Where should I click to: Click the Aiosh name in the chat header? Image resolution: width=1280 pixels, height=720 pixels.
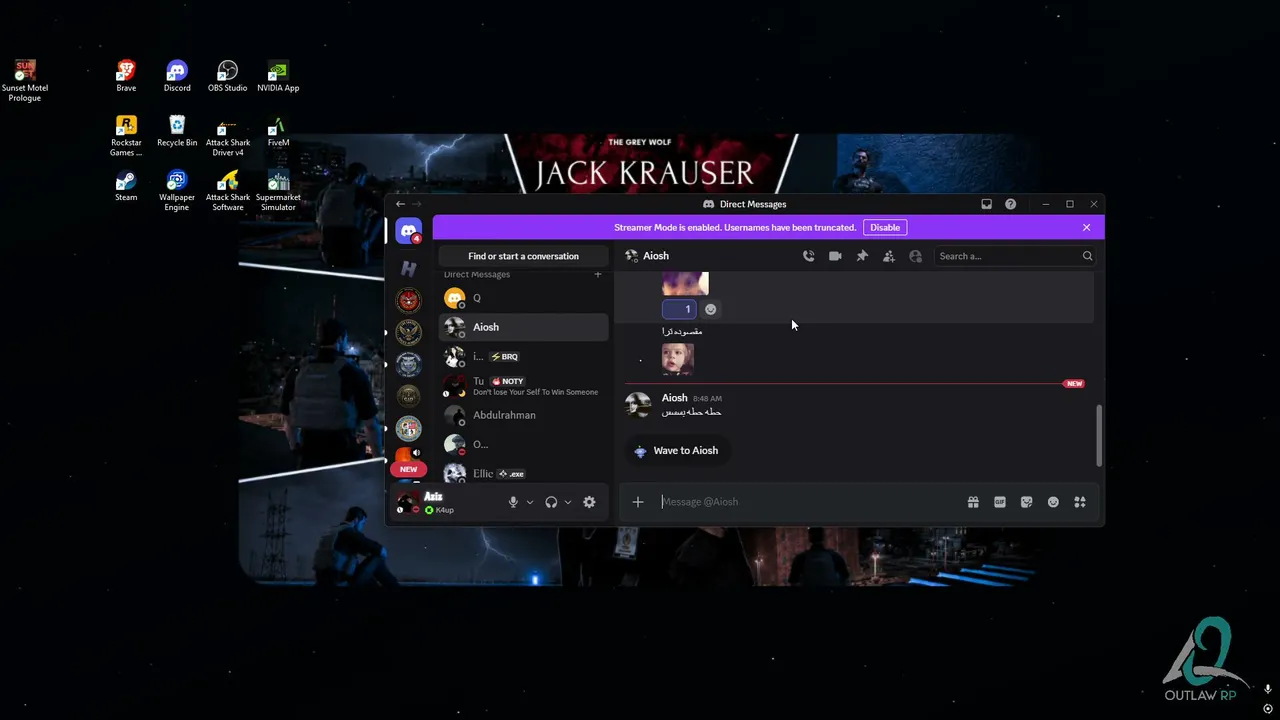click(x=656, y=256)
